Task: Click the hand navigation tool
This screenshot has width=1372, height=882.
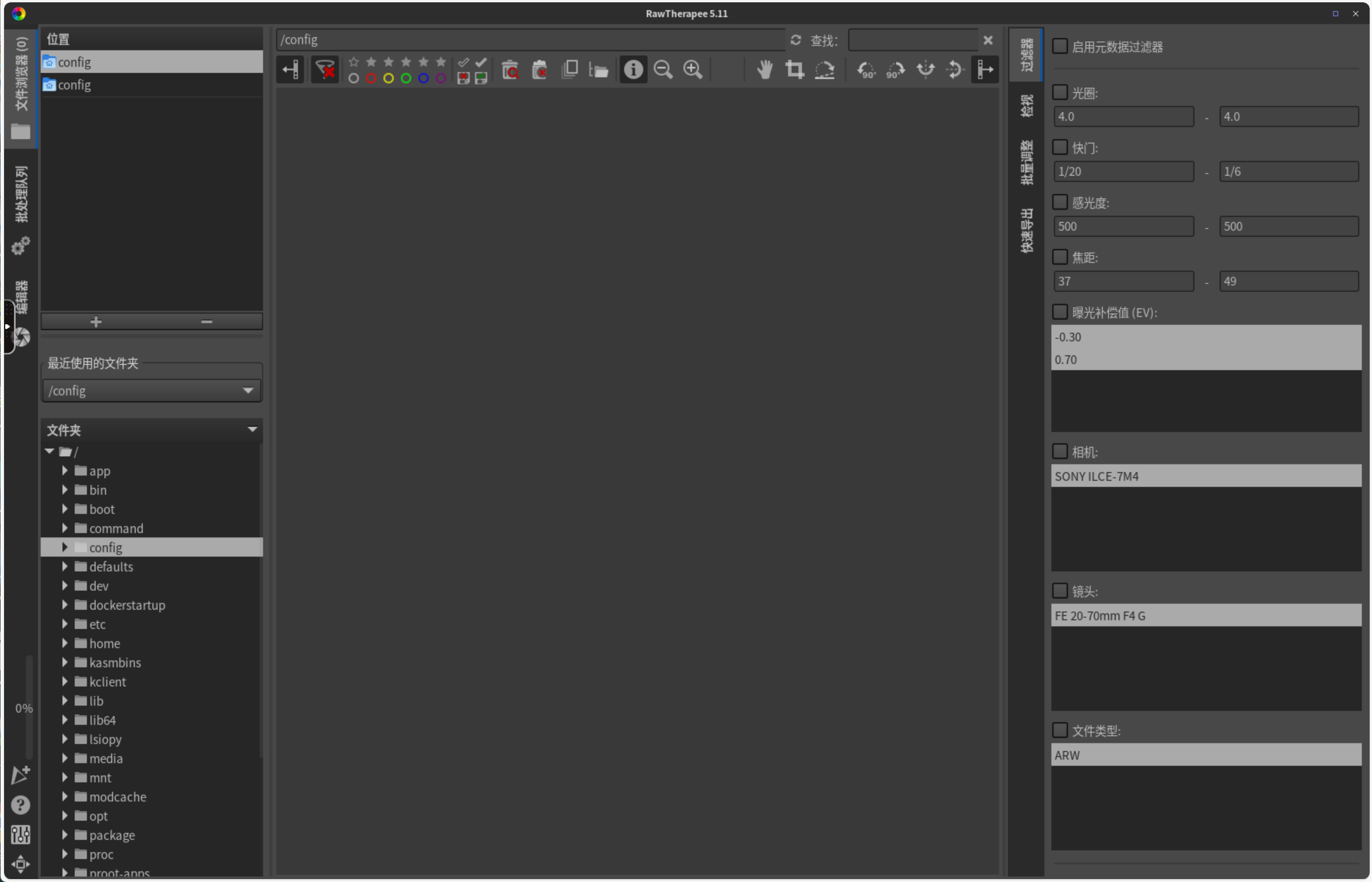Action: tap(764, 70)
